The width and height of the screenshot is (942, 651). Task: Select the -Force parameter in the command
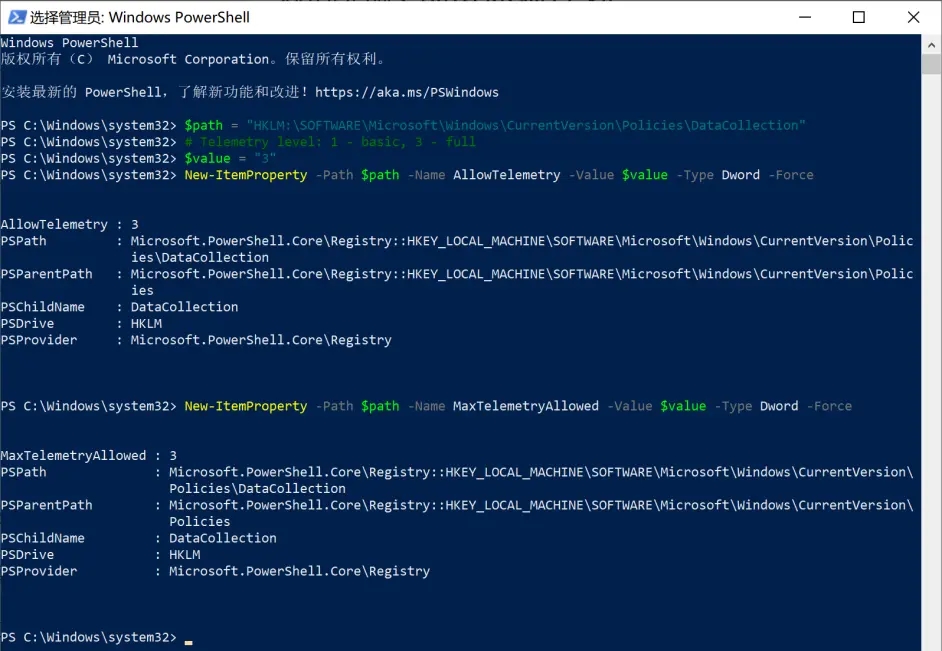(790, 174)
